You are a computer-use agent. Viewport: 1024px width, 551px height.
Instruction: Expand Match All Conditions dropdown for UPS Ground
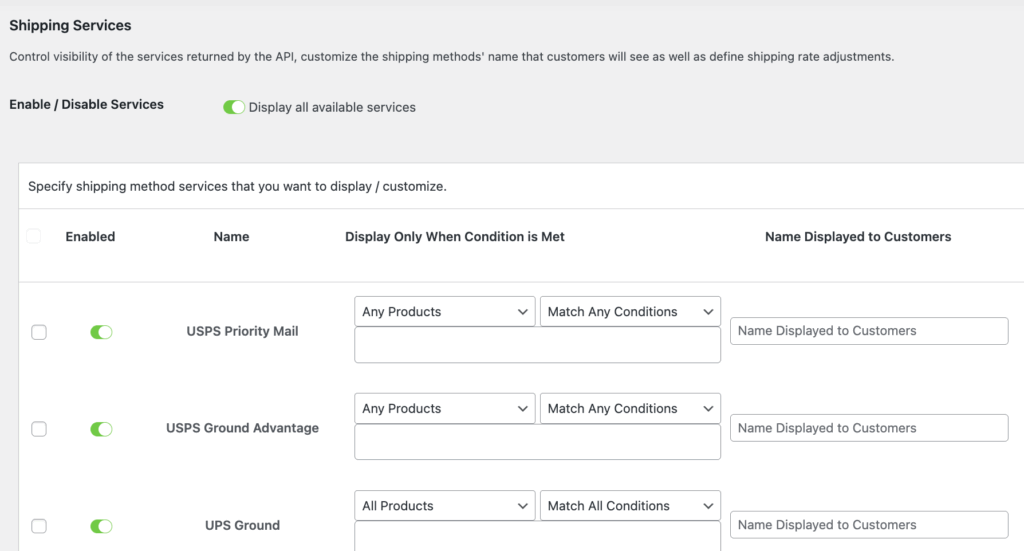pos(630,506)
